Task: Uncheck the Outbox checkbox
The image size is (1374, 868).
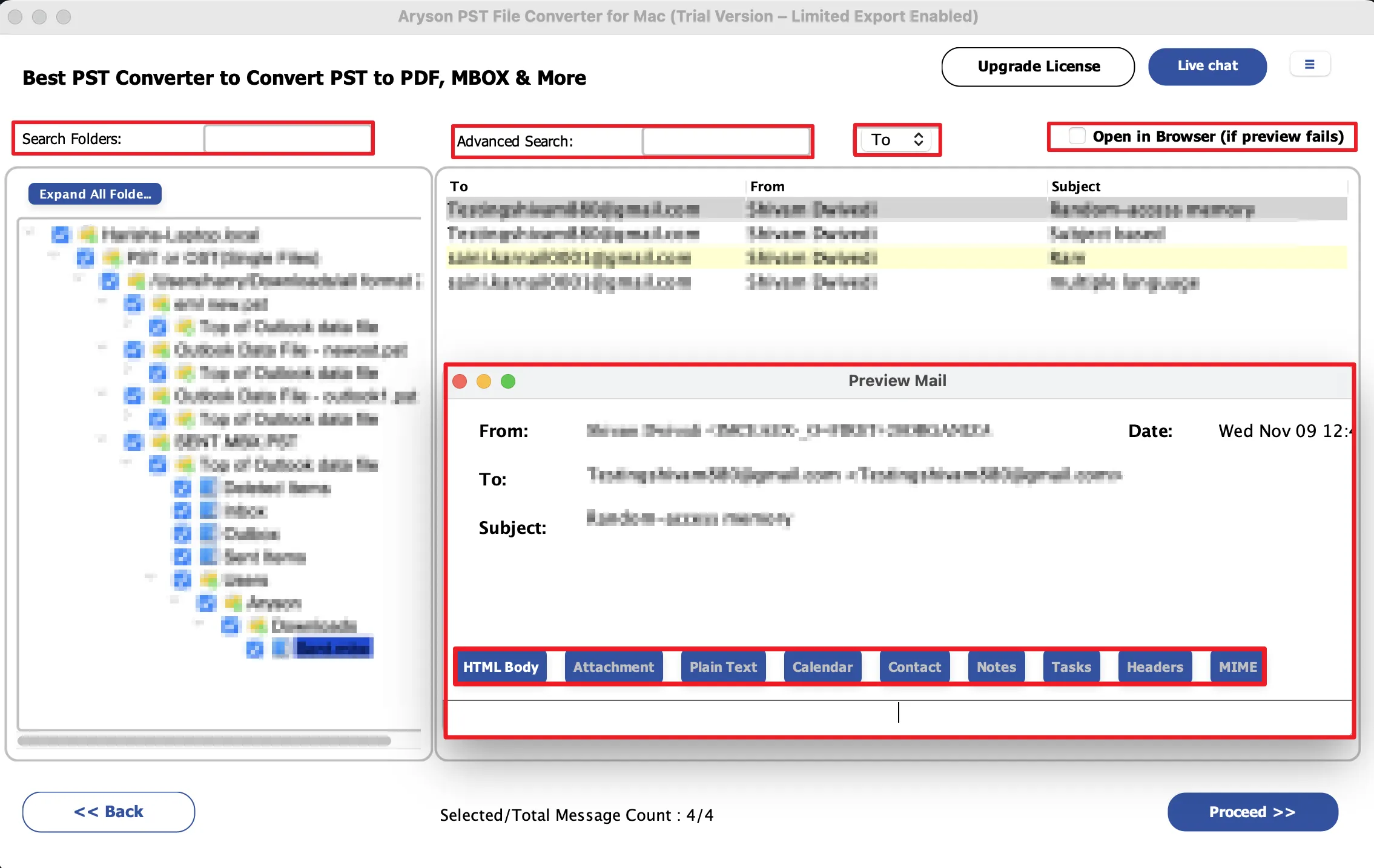Action: [x=182, y=533]
